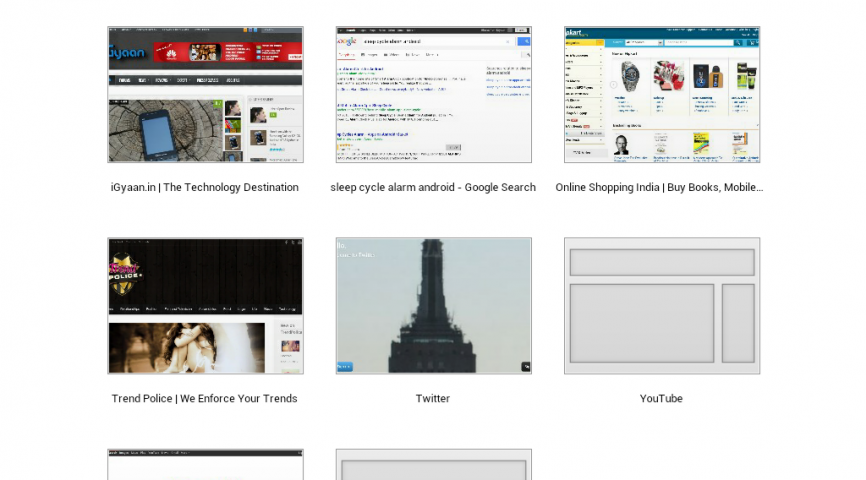Click the Twitter title text
Image resolution: width=866 pixels, height=480 pixels.
tap(433, 398)
